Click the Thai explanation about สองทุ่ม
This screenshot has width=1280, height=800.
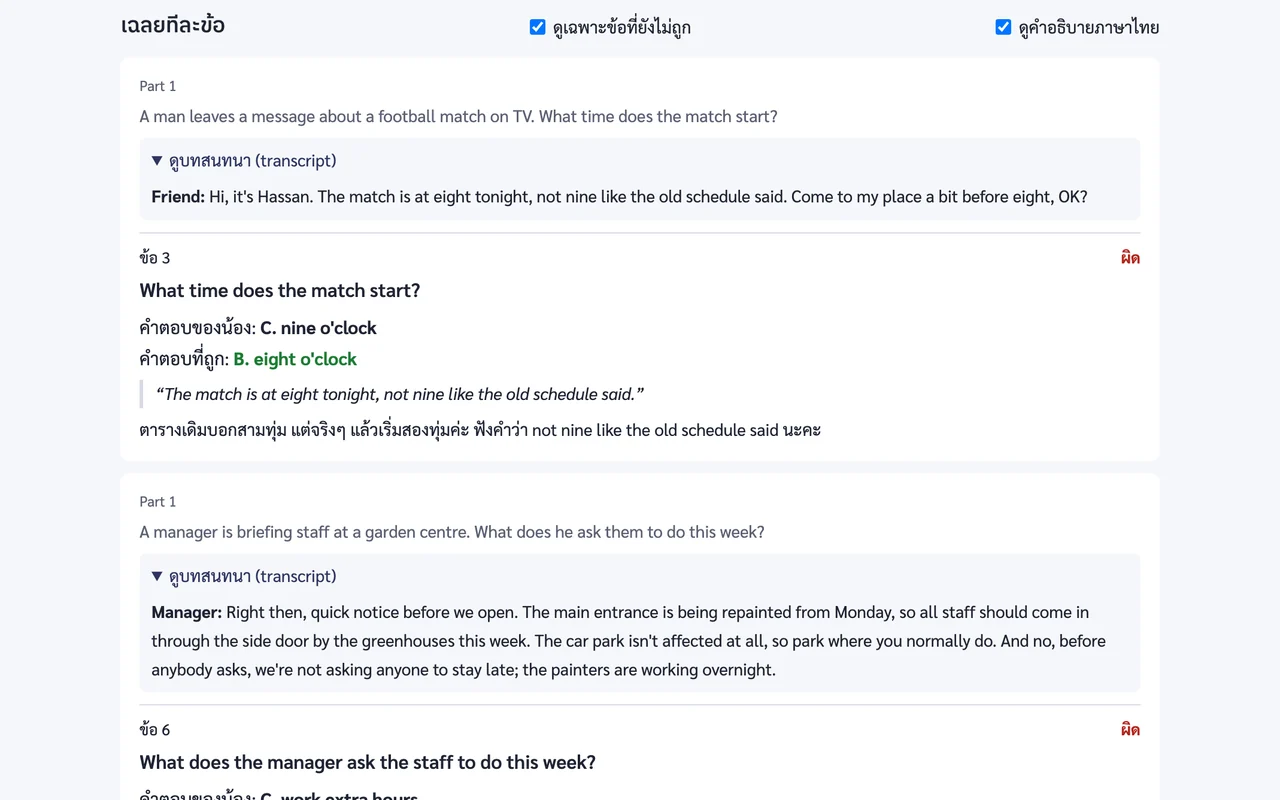(480, 430)
